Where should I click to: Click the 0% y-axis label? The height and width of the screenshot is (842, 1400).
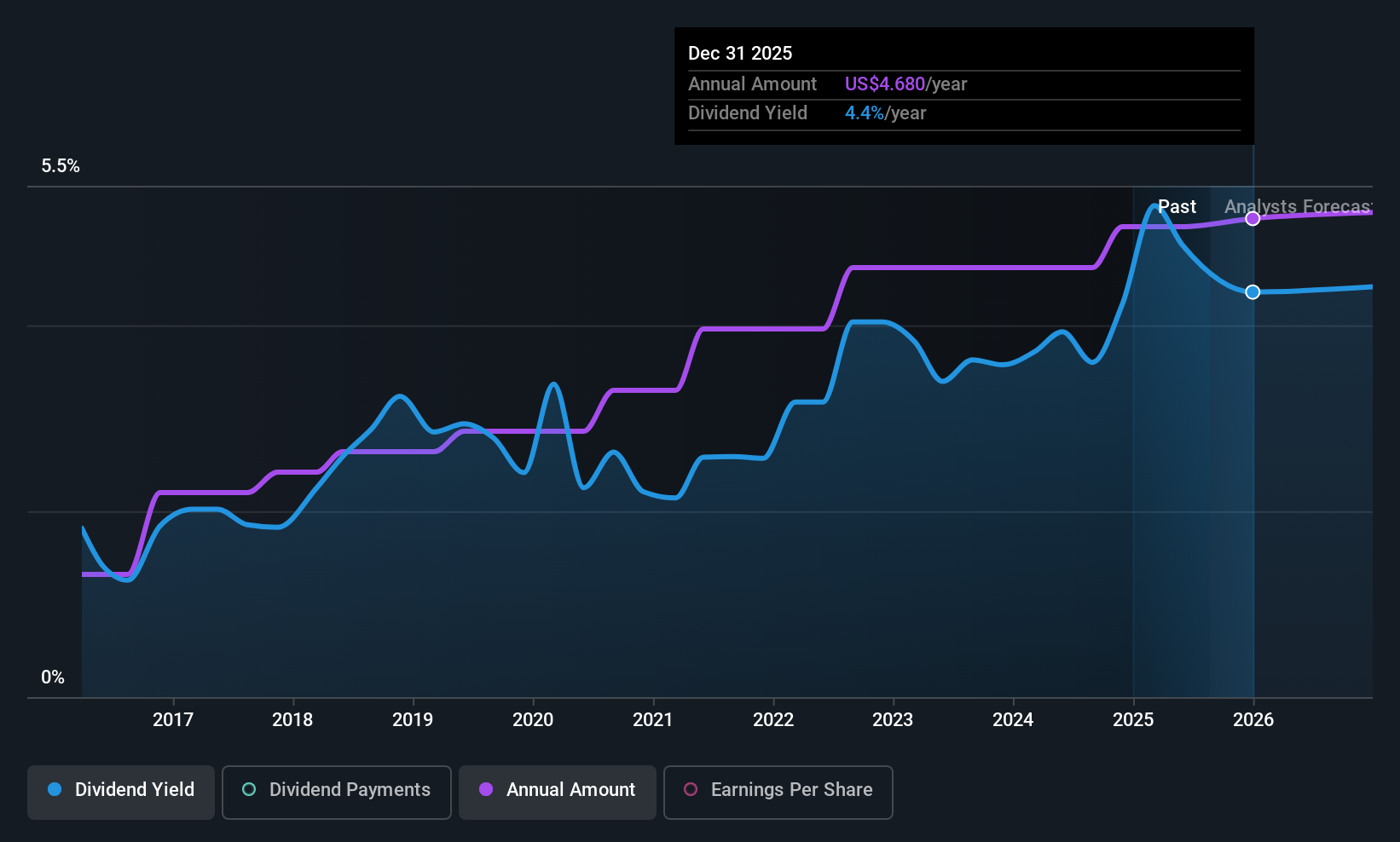[53, 678]
